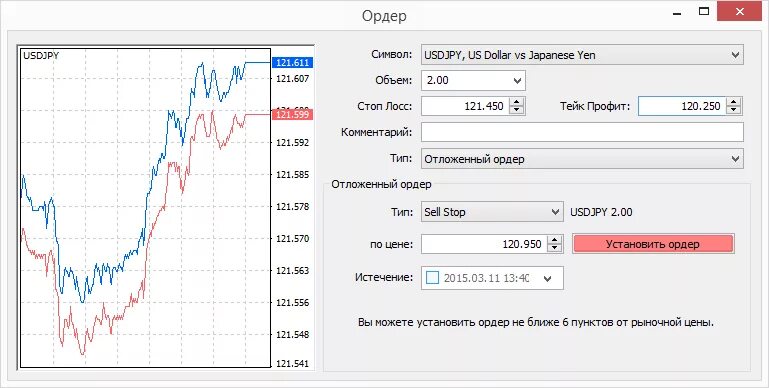Image resolution: width=769 pixels, height=388 pixels.
Task: Increase по цене price with up arrow
Action: (x=554, y=239)
